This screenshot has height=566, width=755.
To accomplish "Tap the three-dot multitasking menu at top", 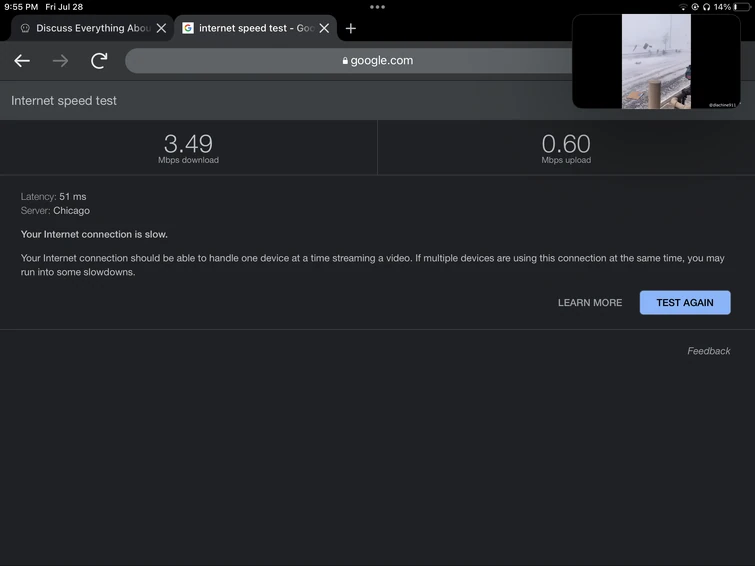I will [x=378, y=7].
